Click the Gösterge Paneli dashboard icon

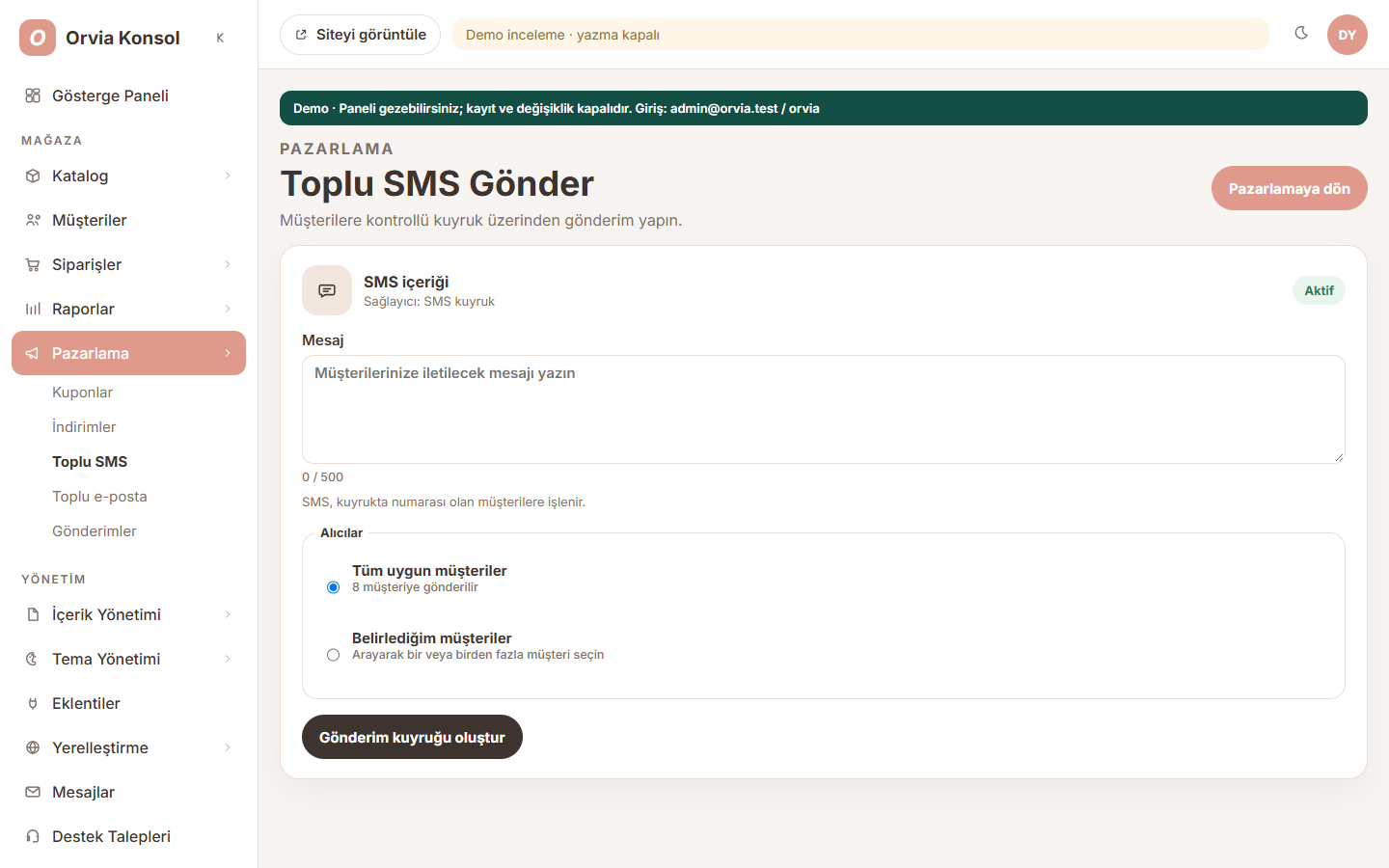point(33,95)
